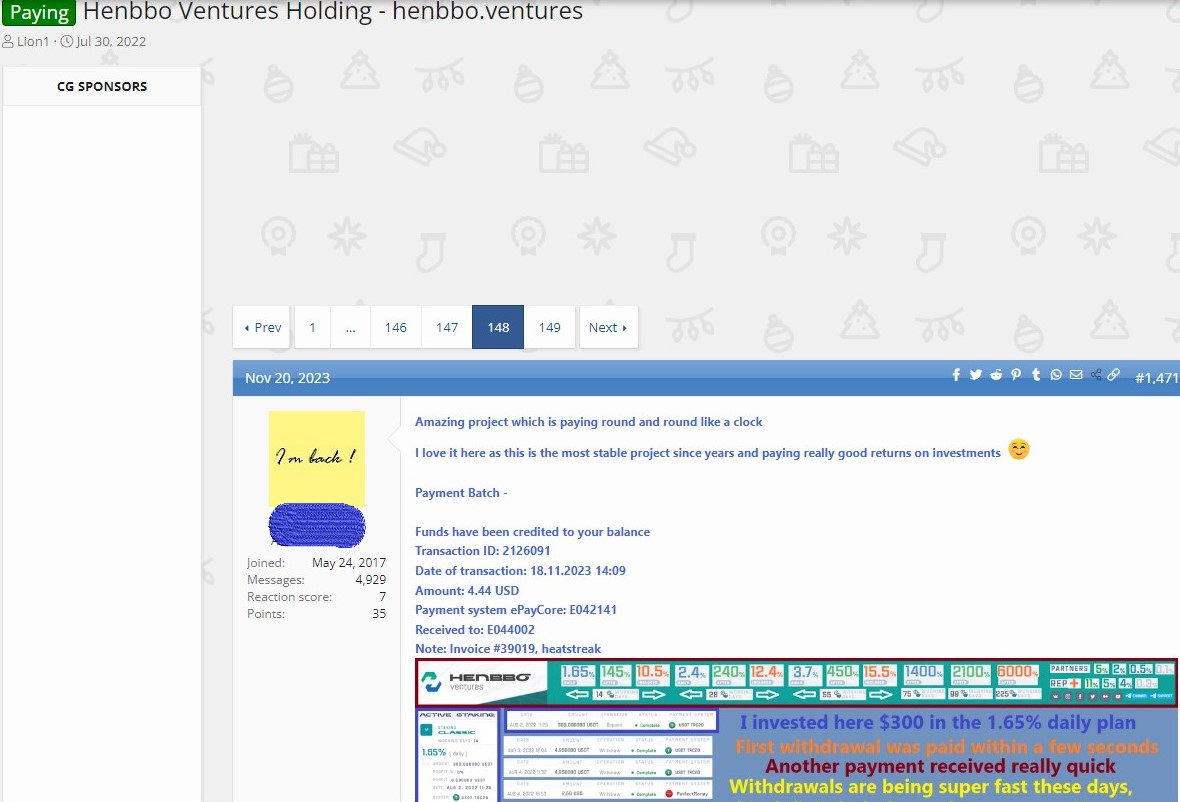Image resolution: width=1180 pixels, height=802 pixels.
Task: Click poster's Messages count 4,929
Action: tap(370, 579)
